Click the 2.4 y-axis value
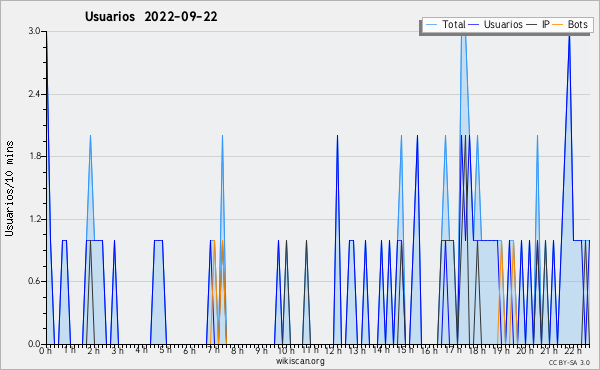 tap(34, 94)
